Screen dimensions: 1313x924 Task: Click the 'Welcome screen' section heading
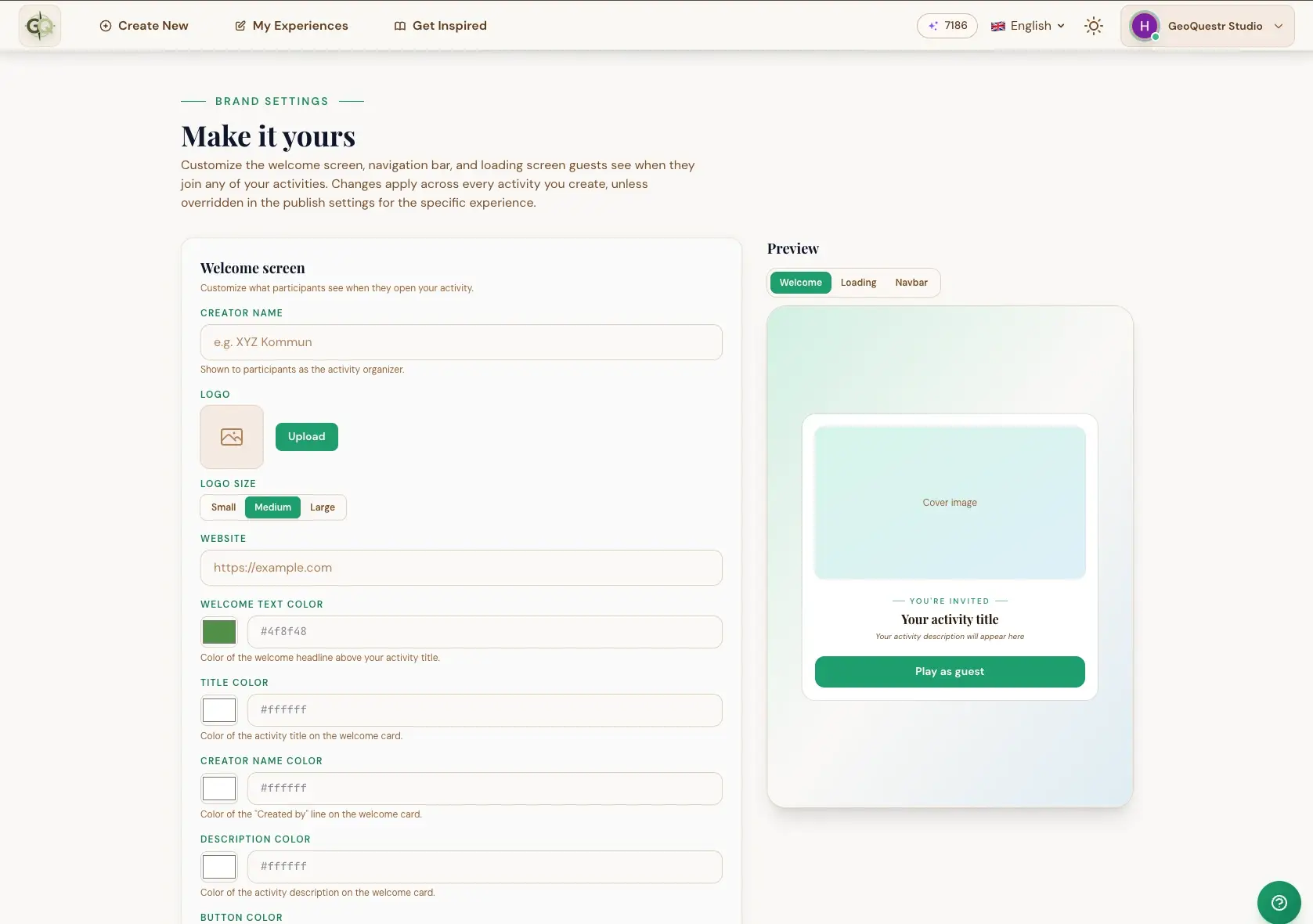tap(253, 268)
